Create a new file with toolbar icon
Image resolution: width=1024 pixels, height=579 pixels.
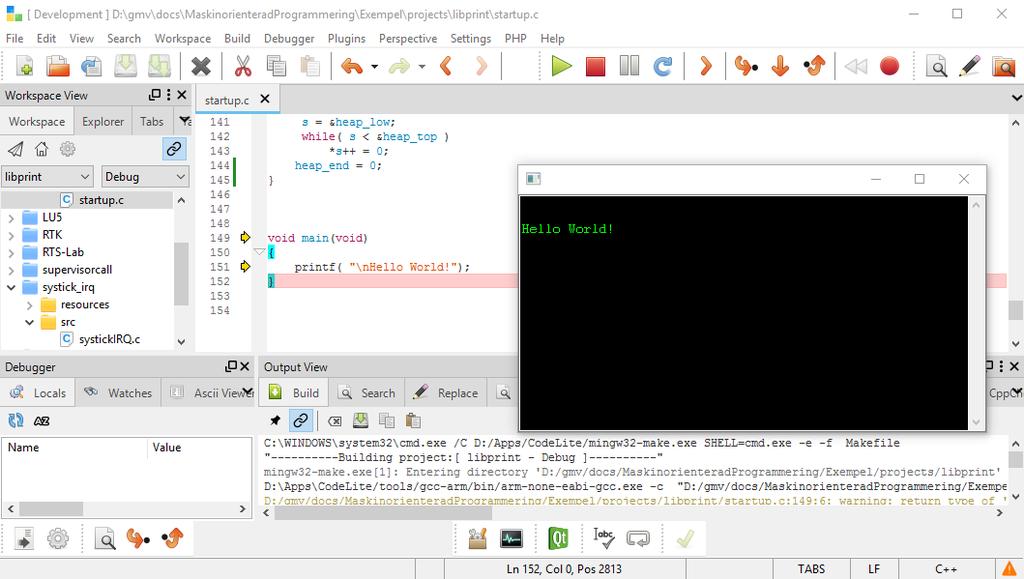(25, 66)
